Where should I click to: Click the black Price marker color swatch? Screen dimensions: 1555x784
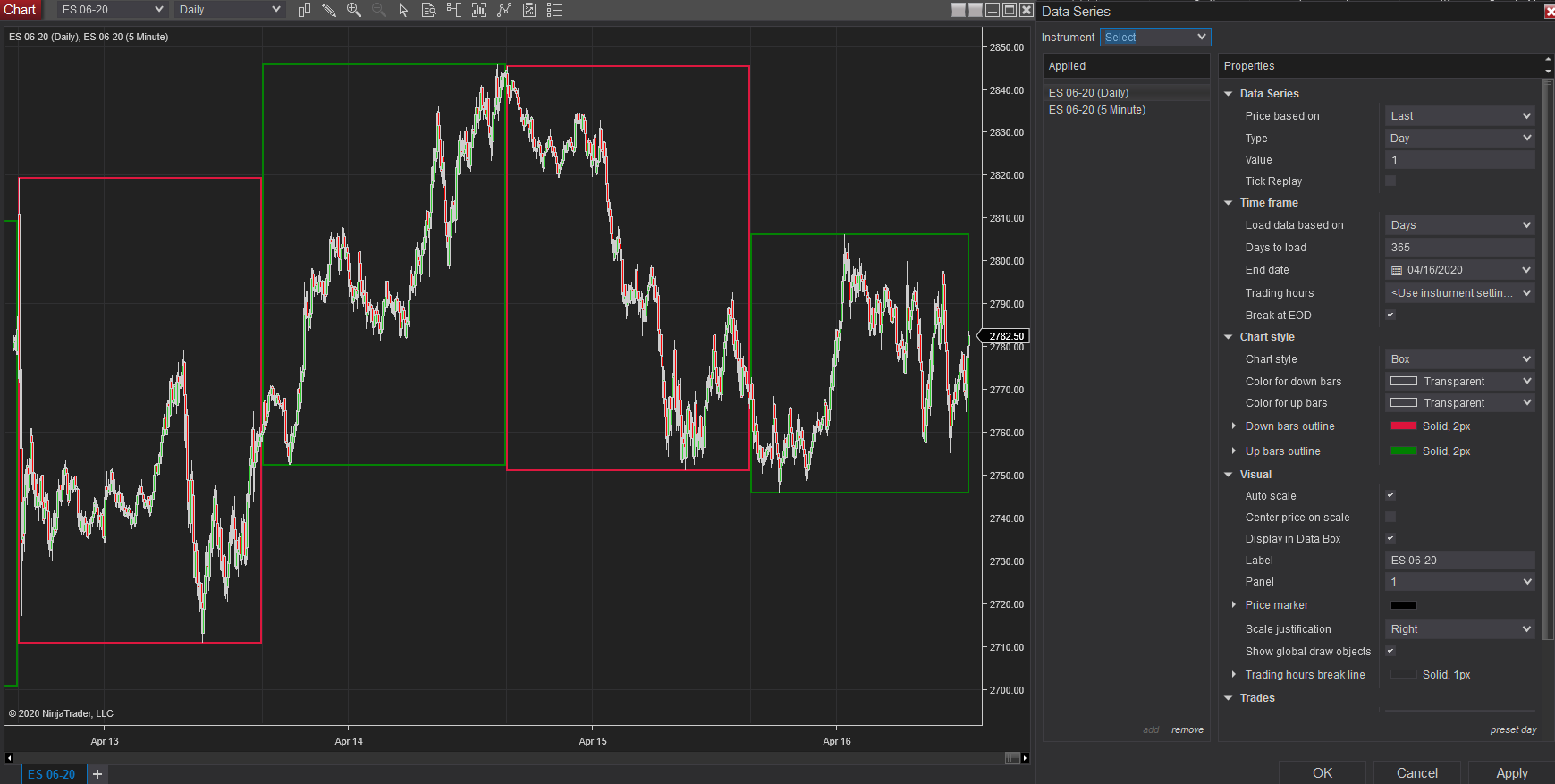(x=1404, y=605)
